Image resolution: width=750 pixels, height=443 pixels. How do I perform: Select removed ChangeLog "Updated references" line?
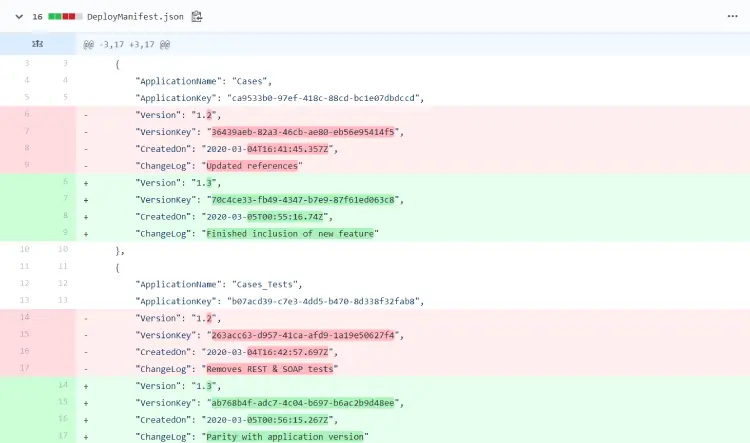(219, 166)
